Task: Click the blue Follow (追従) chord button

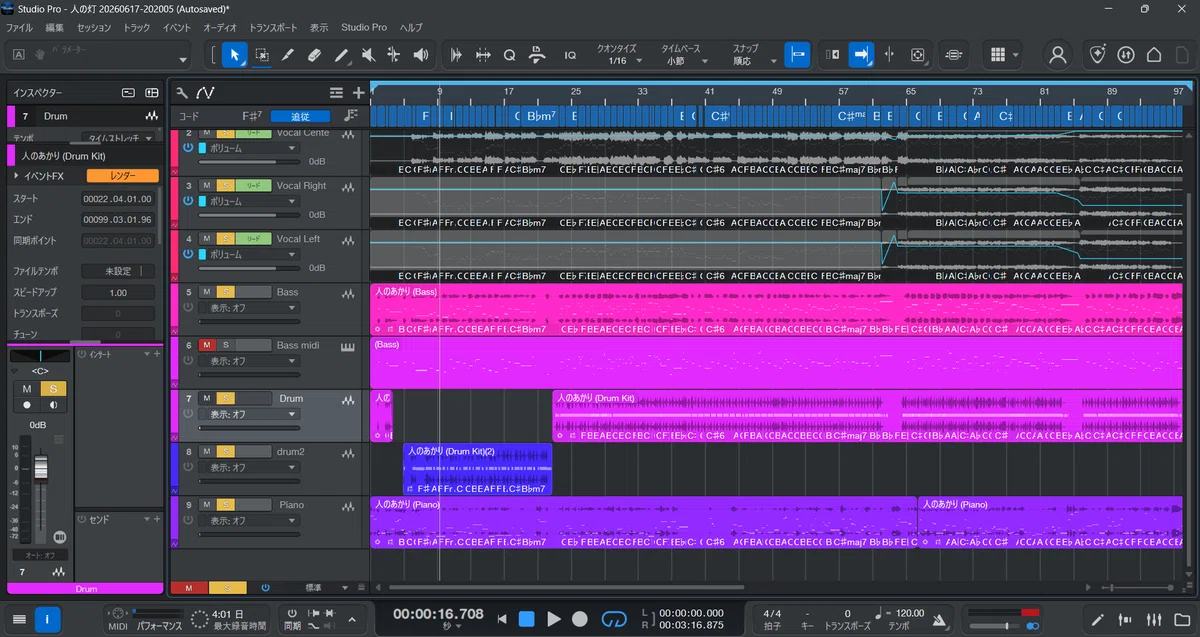Action: (300, 116)
